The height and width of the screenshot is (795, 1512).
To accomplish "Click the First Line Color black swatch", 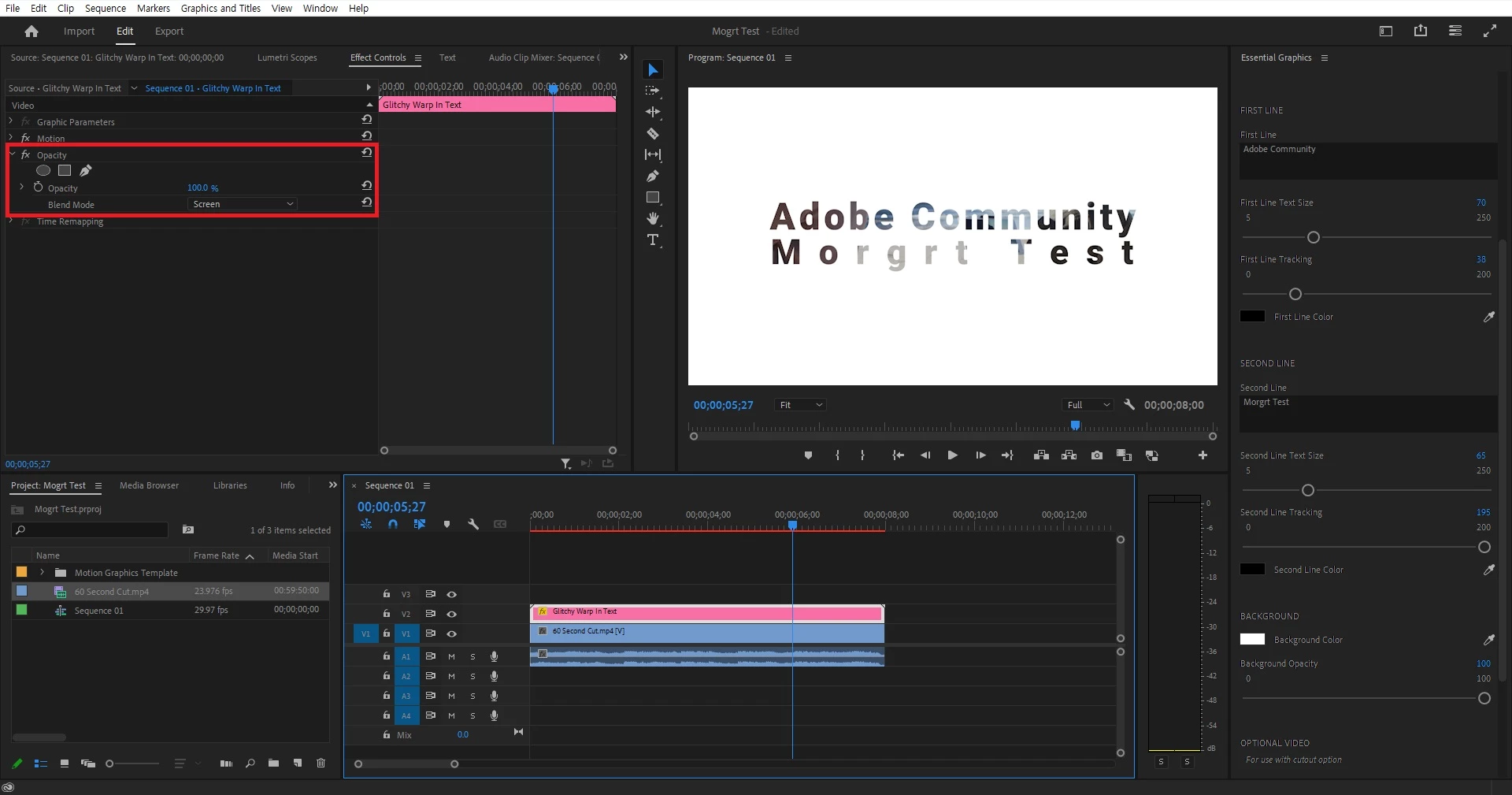I will tap(1252, 317).
